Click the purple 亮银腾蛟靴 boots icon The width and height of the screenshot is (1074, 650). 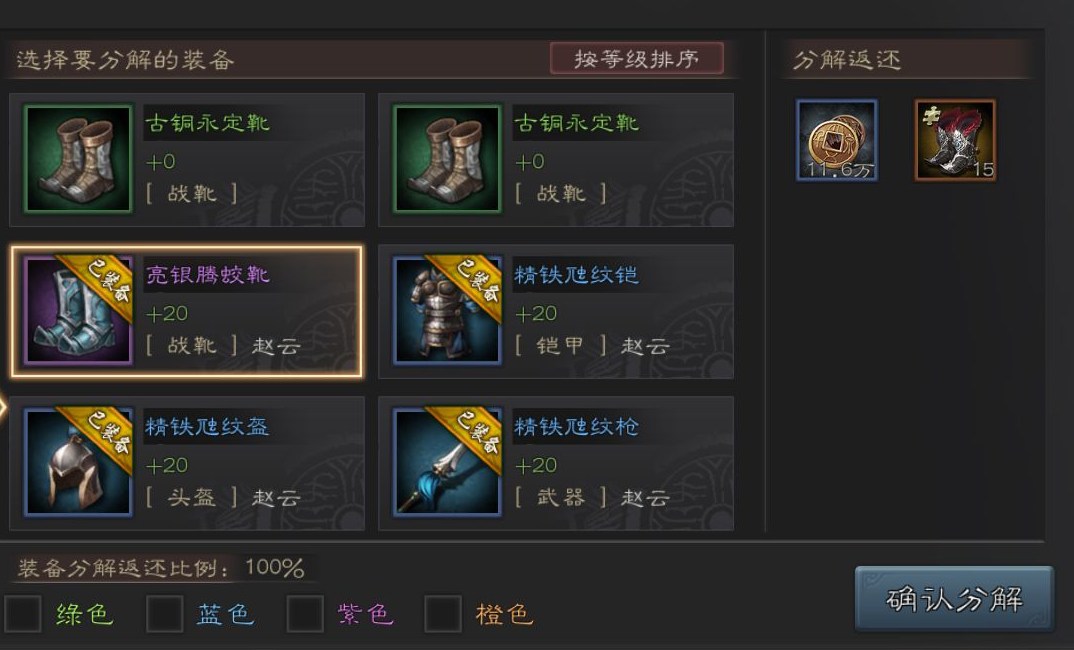[77, 310]
